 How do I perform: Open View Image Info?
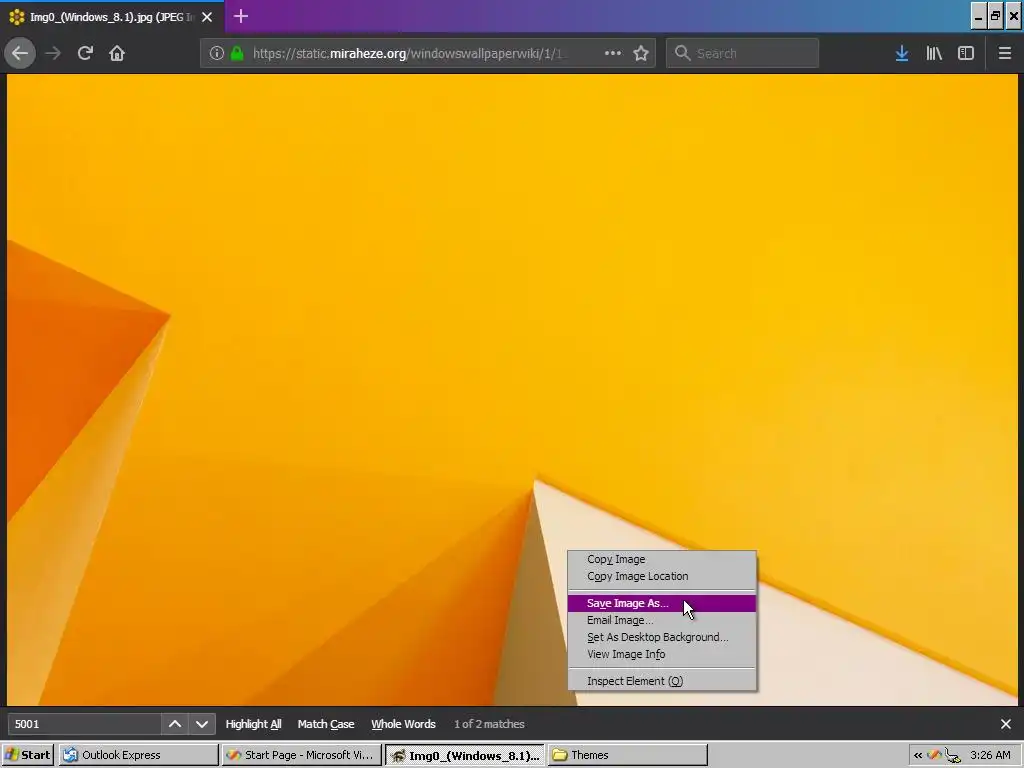pyautogui.click(x=662, y=654)
